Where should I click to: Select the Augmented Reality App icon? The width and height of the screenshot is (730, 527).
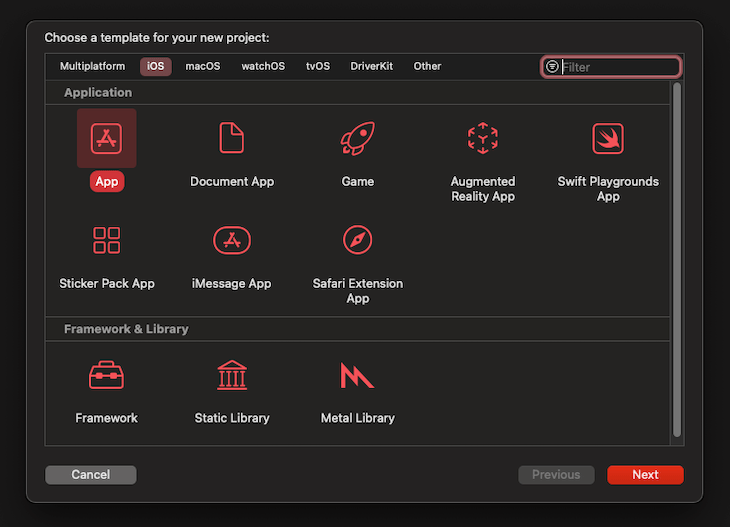coord(482,138)
